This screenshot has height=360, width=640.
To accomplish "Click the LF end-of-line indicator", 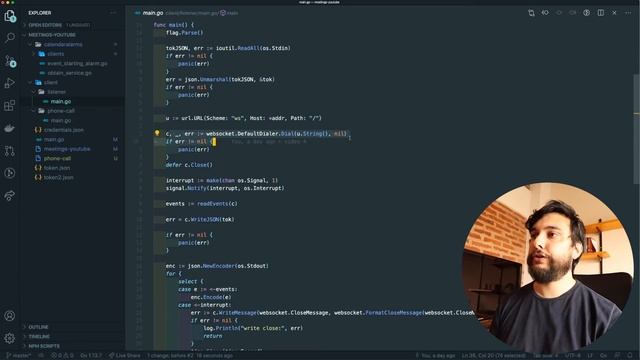I will coord(590,356).
